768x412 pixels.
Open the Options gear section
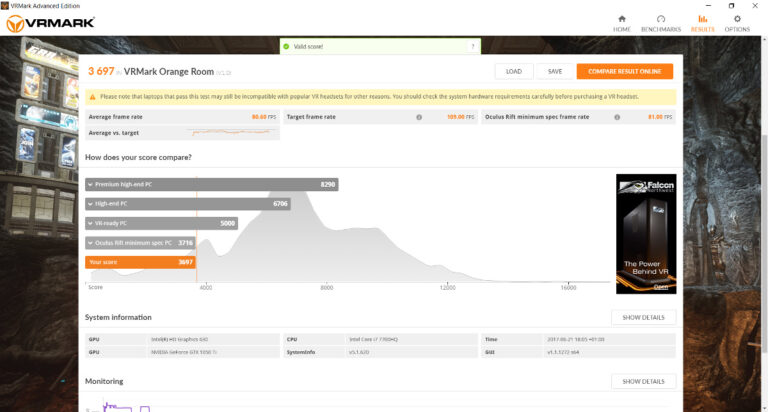(737, 22)
